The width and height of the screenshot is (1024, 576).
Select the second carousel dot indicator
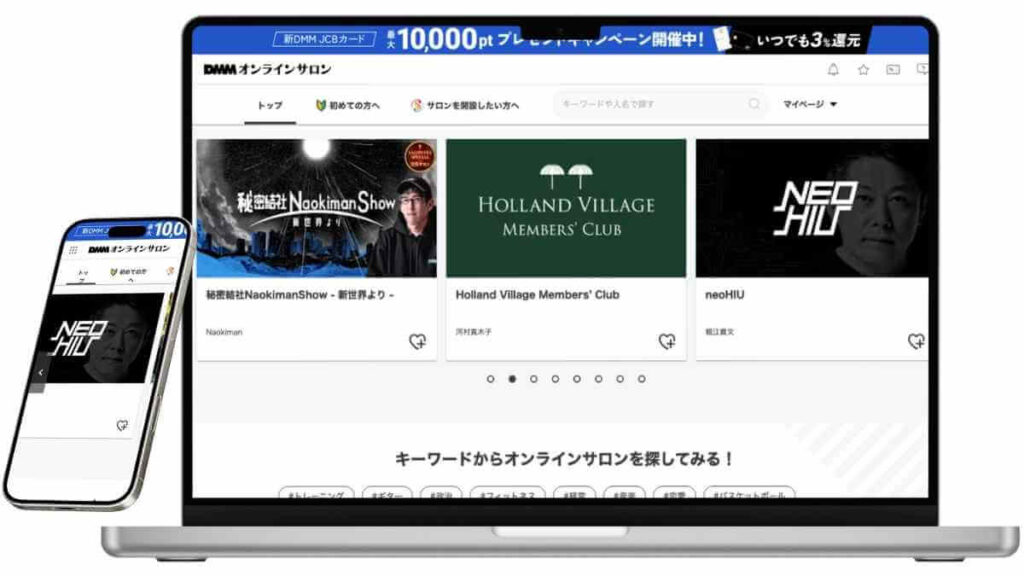pyautogui.click(x=513, y=378)
